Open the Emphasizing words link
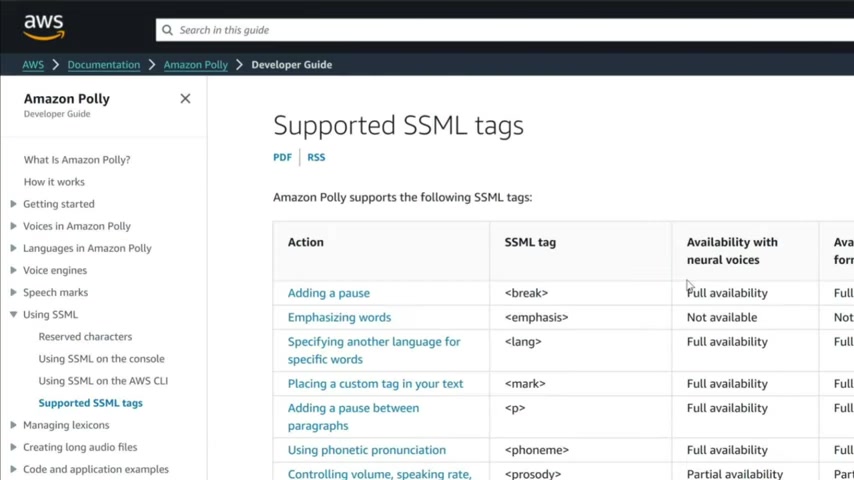 click(339, 317)
